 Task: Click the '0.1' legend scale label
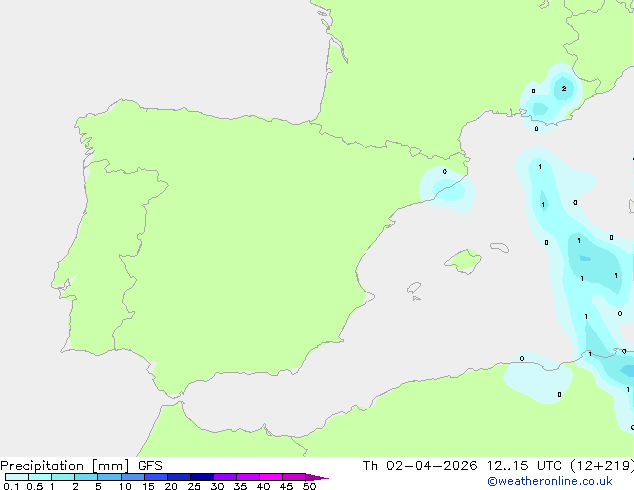click(11, 486)
